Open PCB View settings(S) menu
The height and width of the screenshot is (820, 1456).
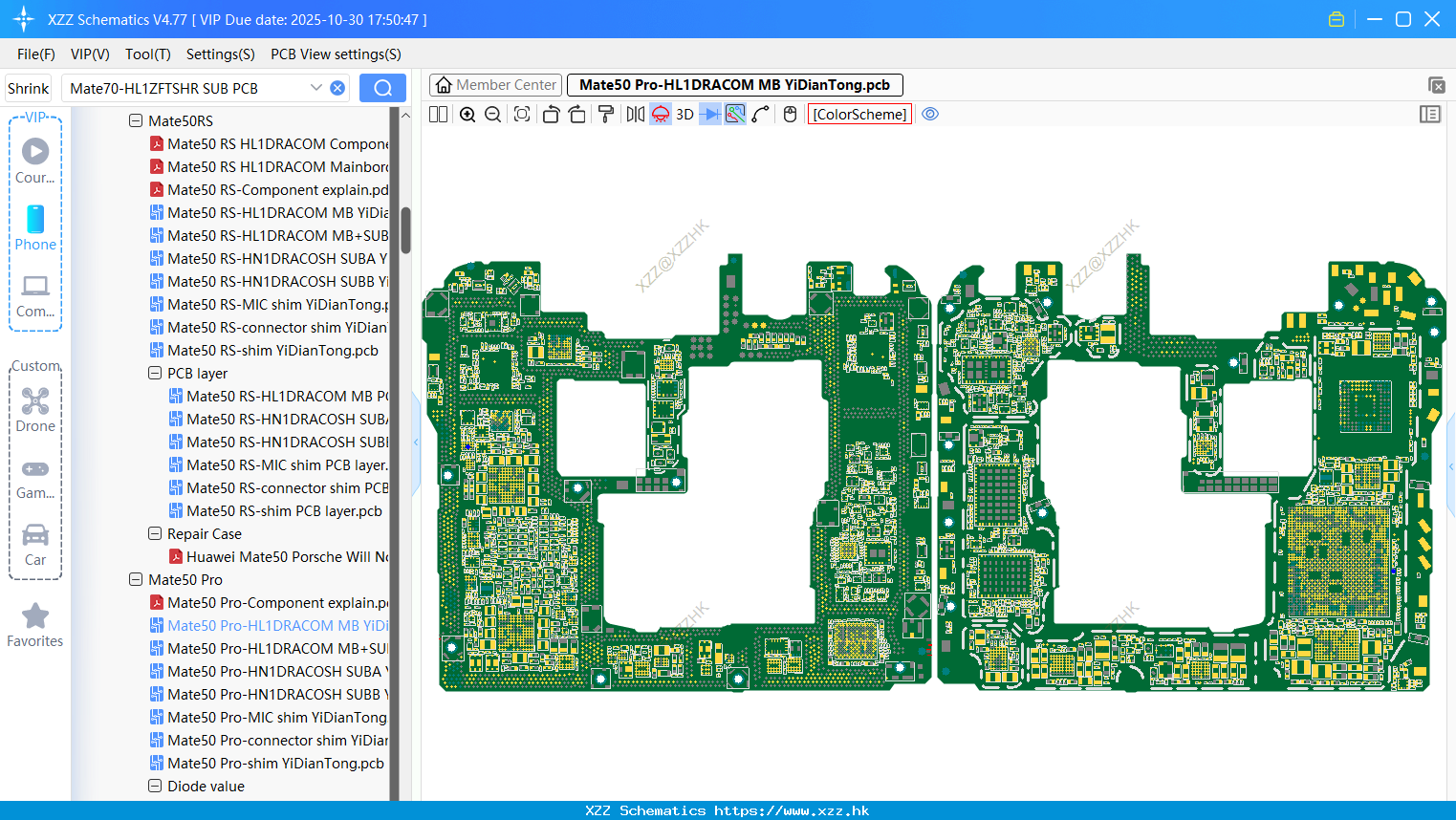(x=336, y=54)
